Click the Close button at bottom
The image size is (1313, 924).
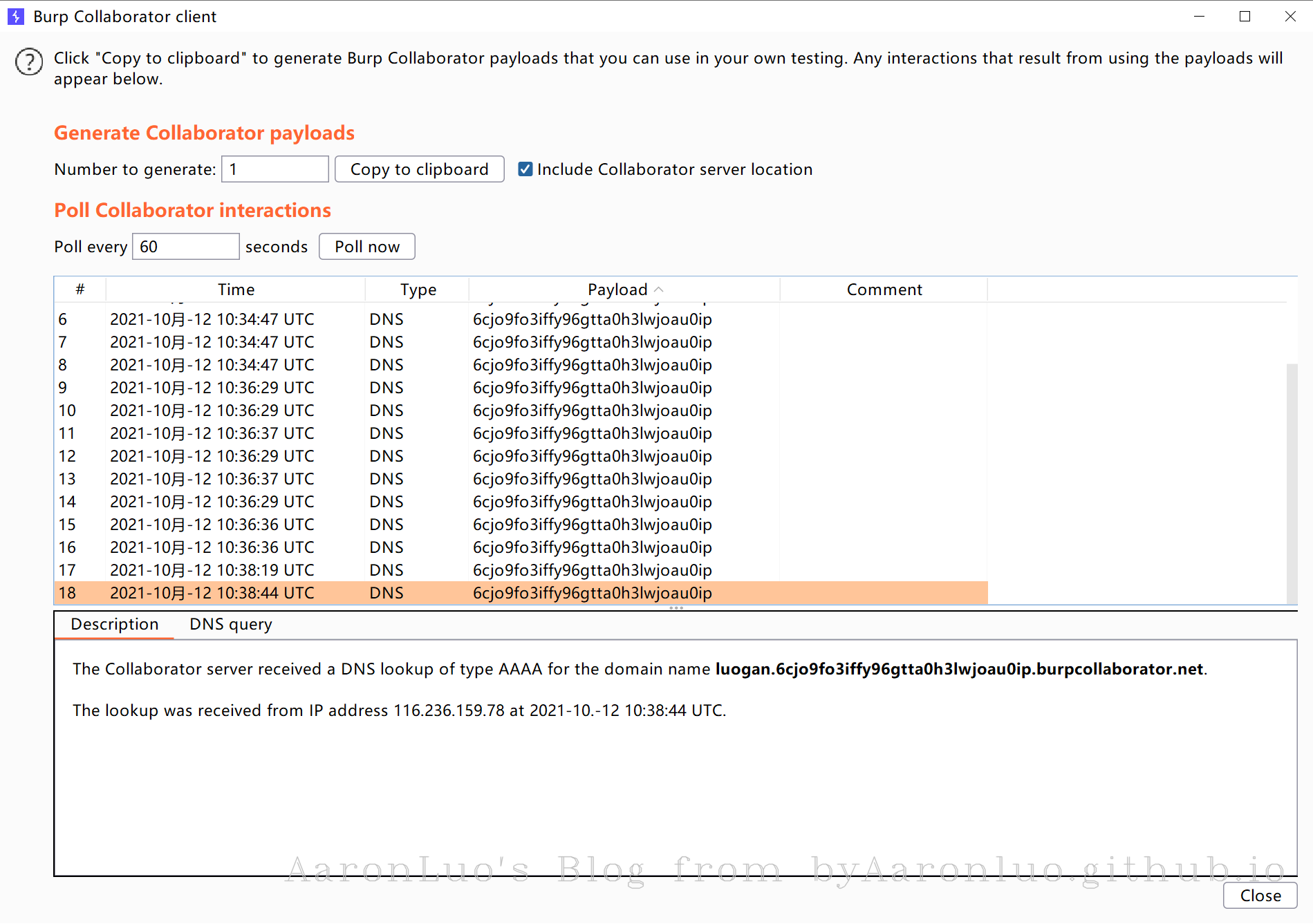tap(1260, 896)
